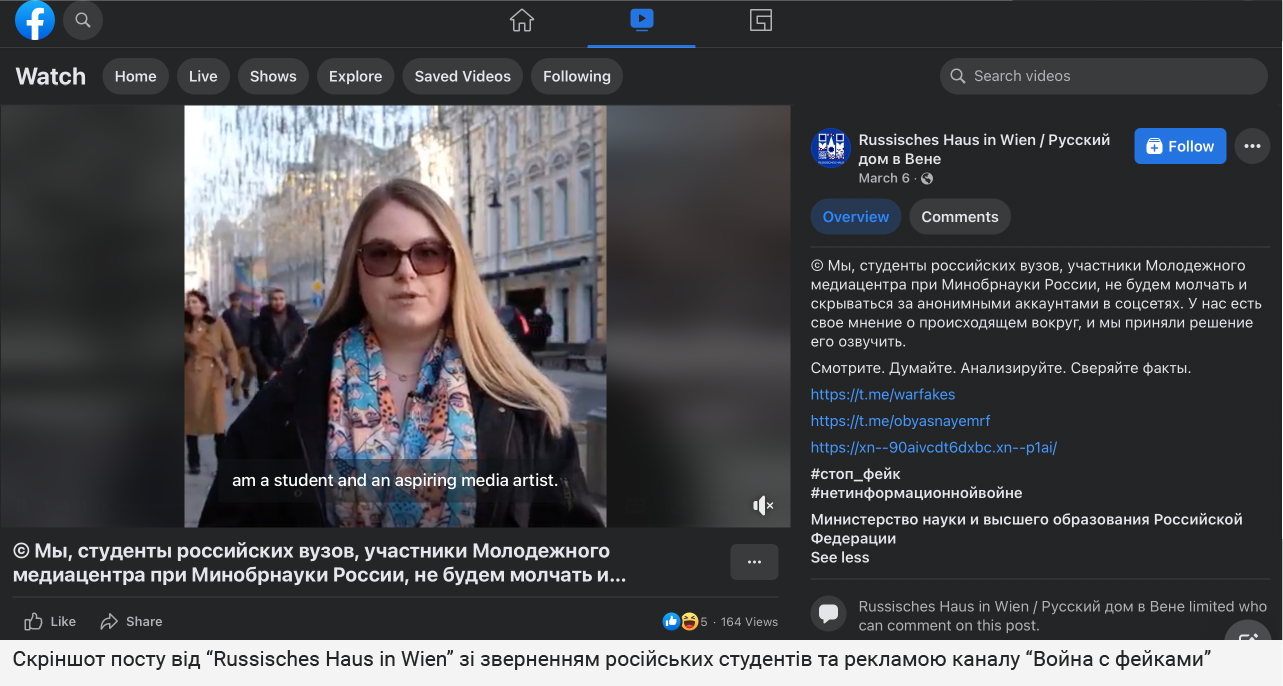
Task: Select the Home pill in Watch
Action: 135,76
